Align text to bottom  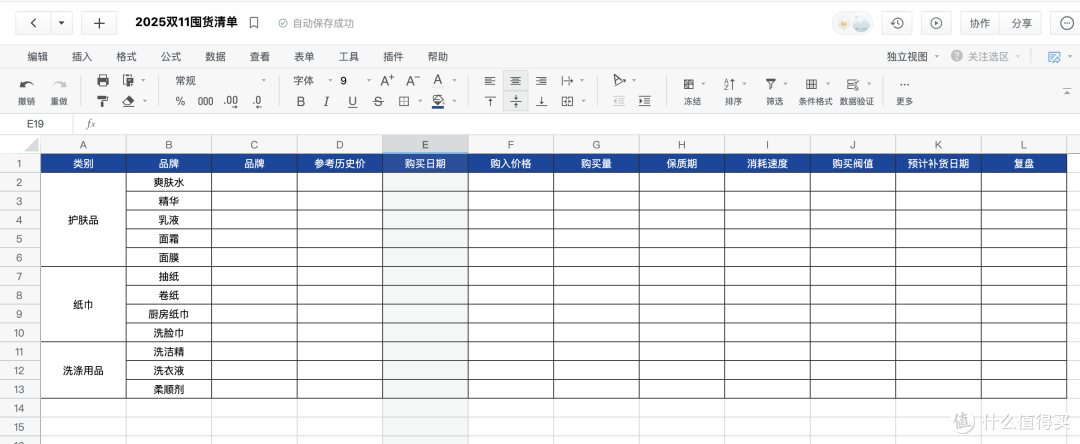[x=541, y=101]
